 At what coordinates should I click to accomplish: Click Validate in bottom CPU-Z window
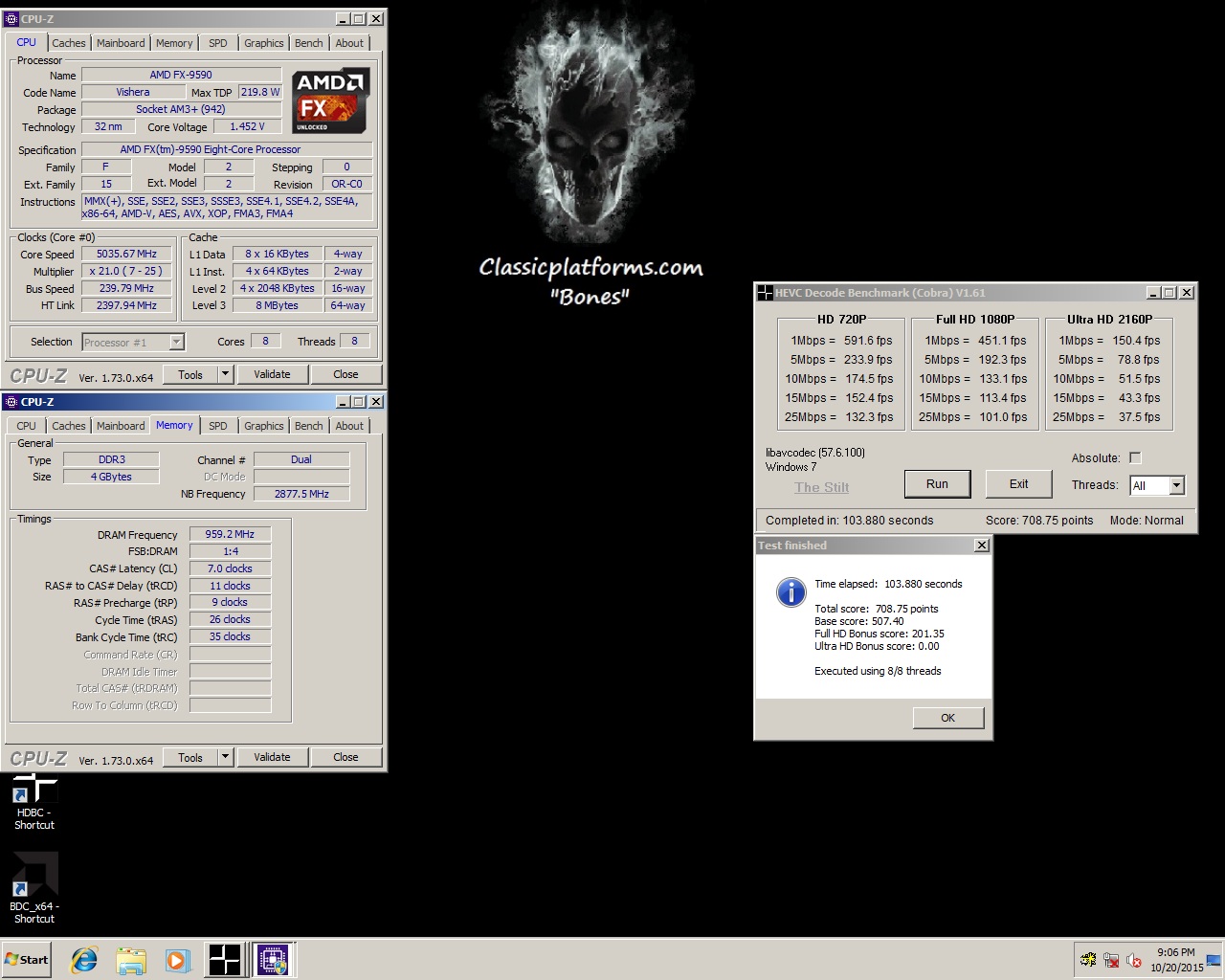click(x=272, y=757)
